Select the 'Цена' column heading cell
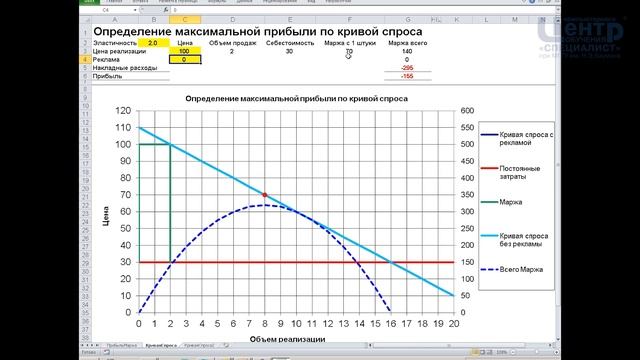The width and height of the screenshot is (640, 360). click(185, 43)
